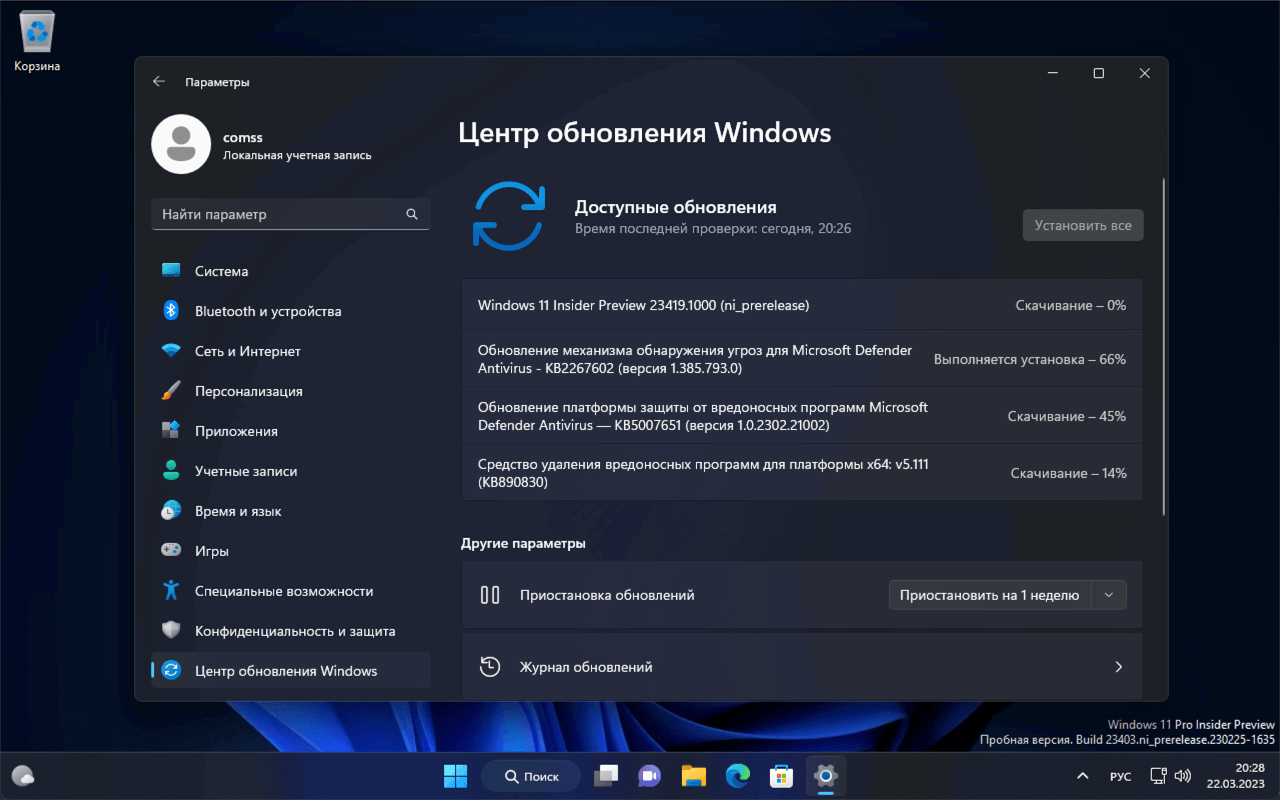
Task: Open the pause duration dropdown
Action: click(x=1108, y=594)
